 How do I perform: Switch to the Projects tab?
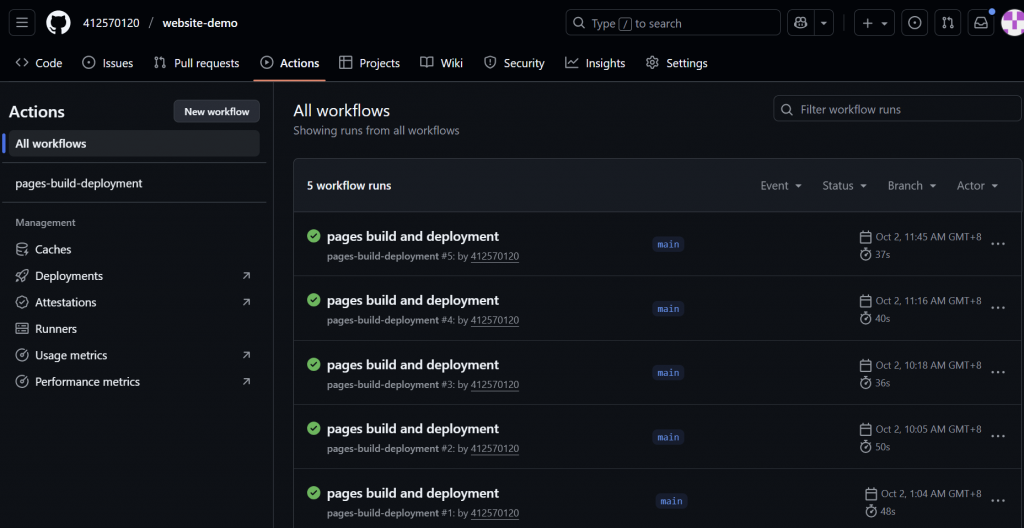370,63
